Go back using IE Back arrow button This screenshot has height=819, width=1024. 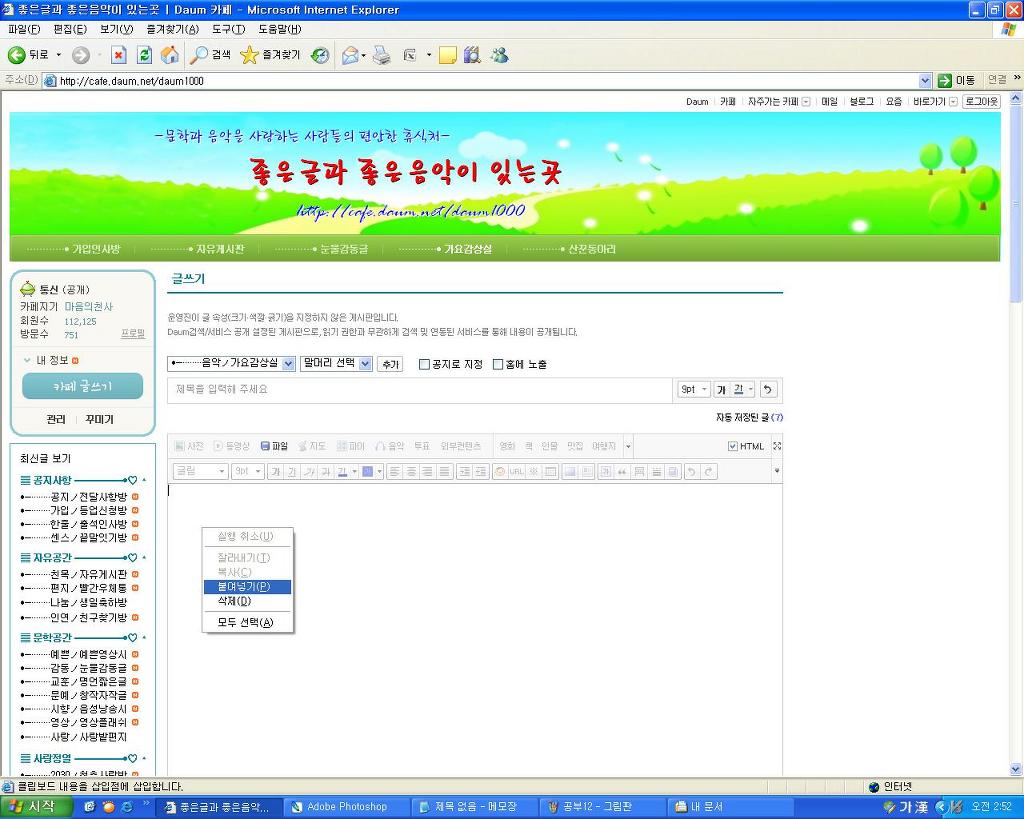tap(27, 56)
